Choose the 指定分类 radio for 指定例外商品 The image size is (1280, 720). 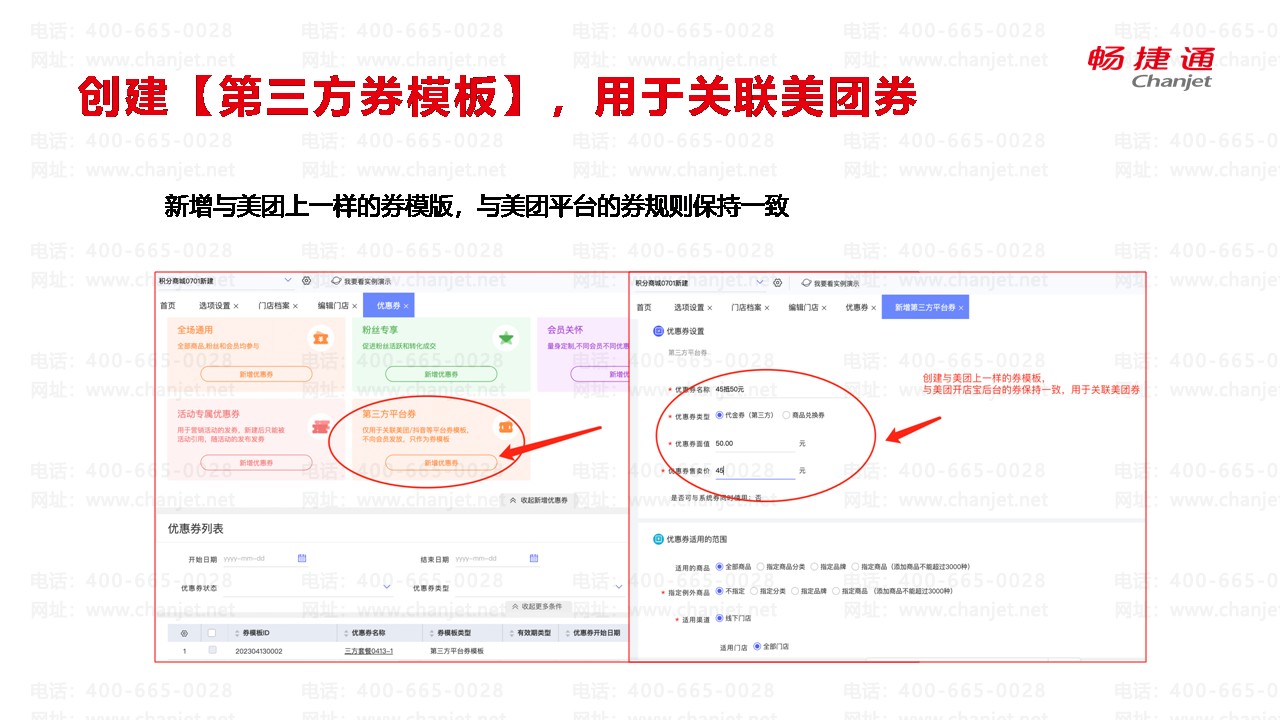pos(754,591)
